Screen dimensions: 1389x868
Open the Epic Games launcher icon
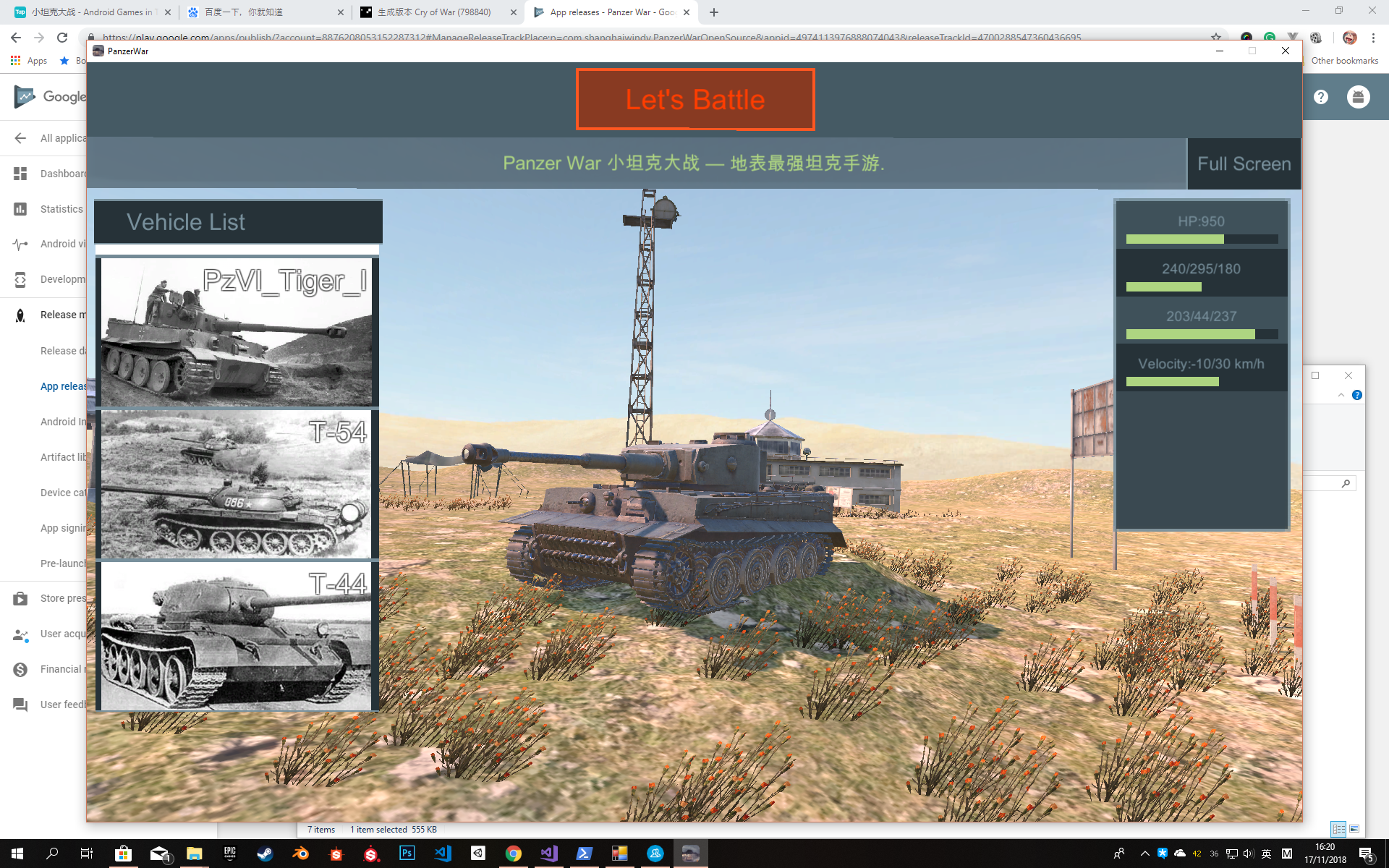[229, 854]
